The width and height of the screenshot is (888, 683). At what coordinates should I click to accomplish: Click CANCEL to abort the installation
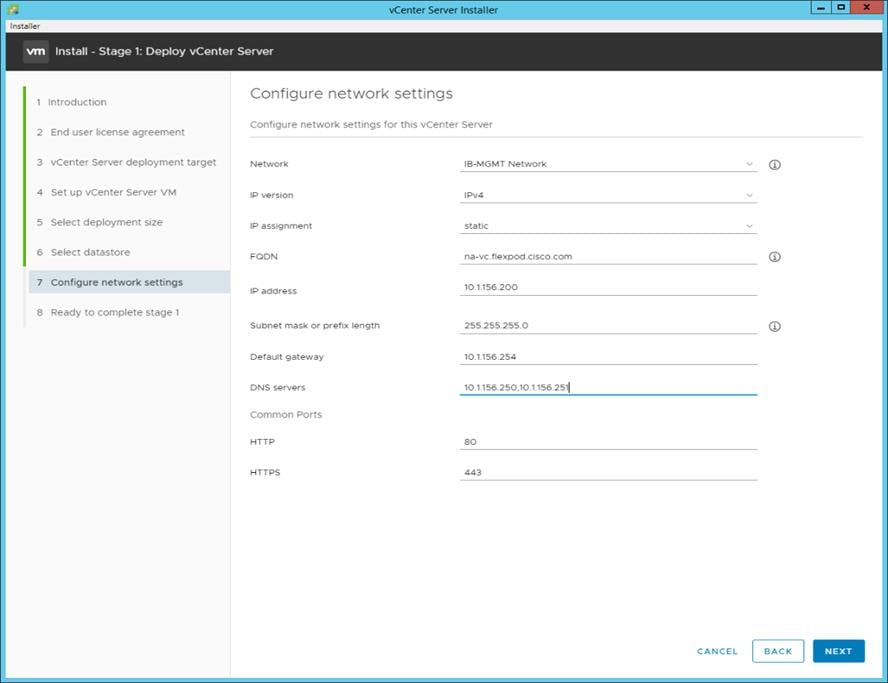[716, 651]
